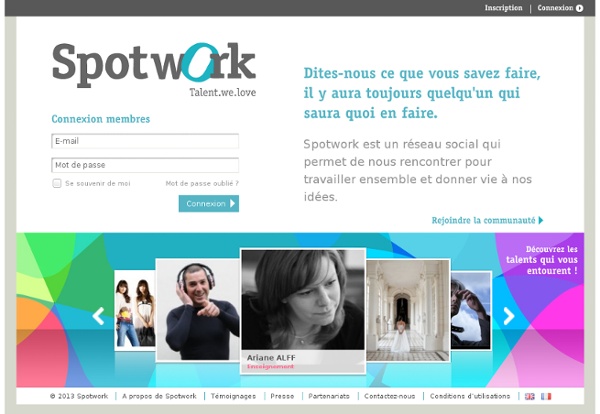Focus the E-mail input field
This screenshot has height=414, width=600.
(145, 141)
